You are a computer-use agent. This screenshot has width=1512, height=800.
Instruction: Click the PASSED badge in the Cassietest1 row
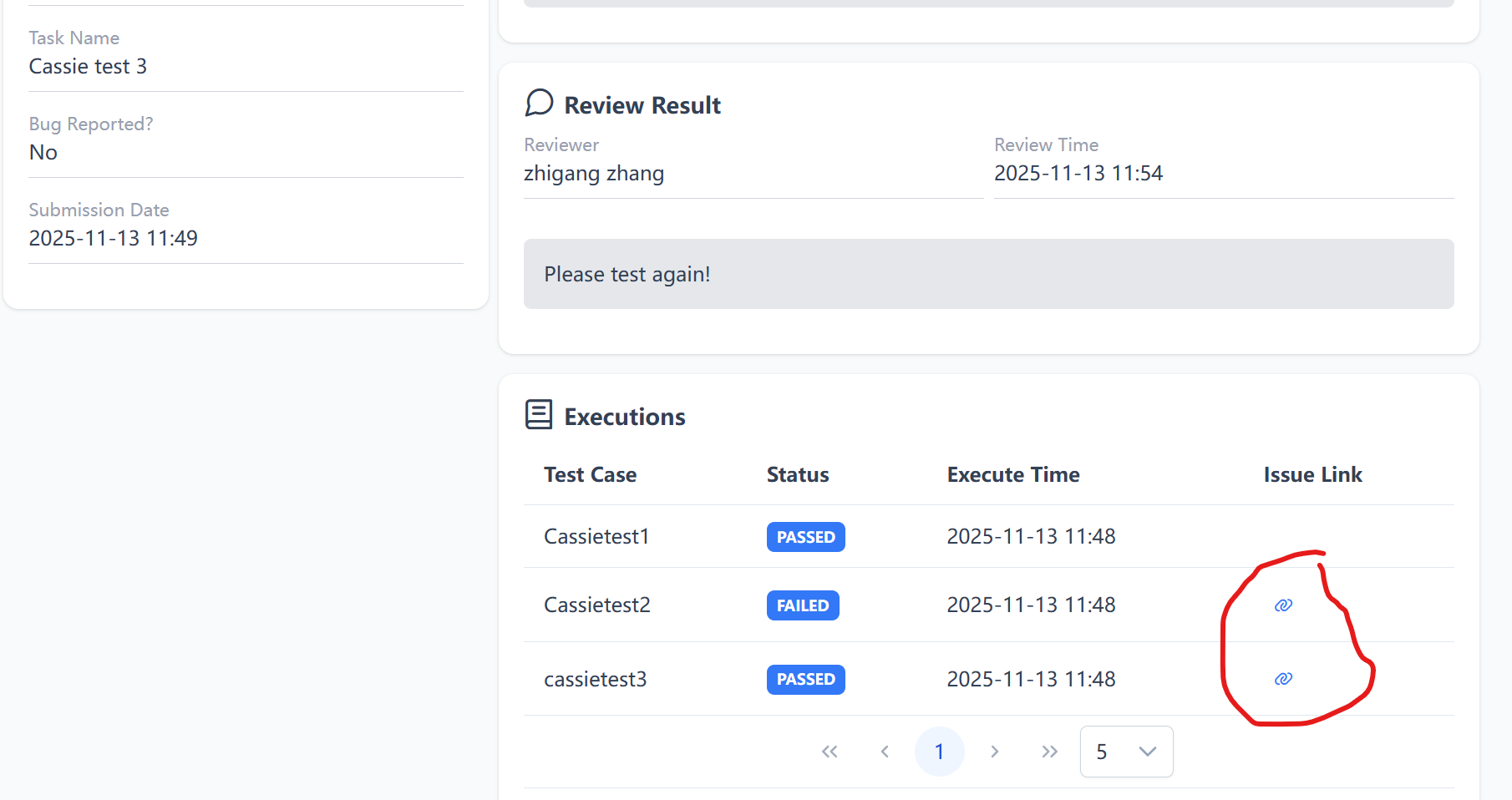pos(805,537)
